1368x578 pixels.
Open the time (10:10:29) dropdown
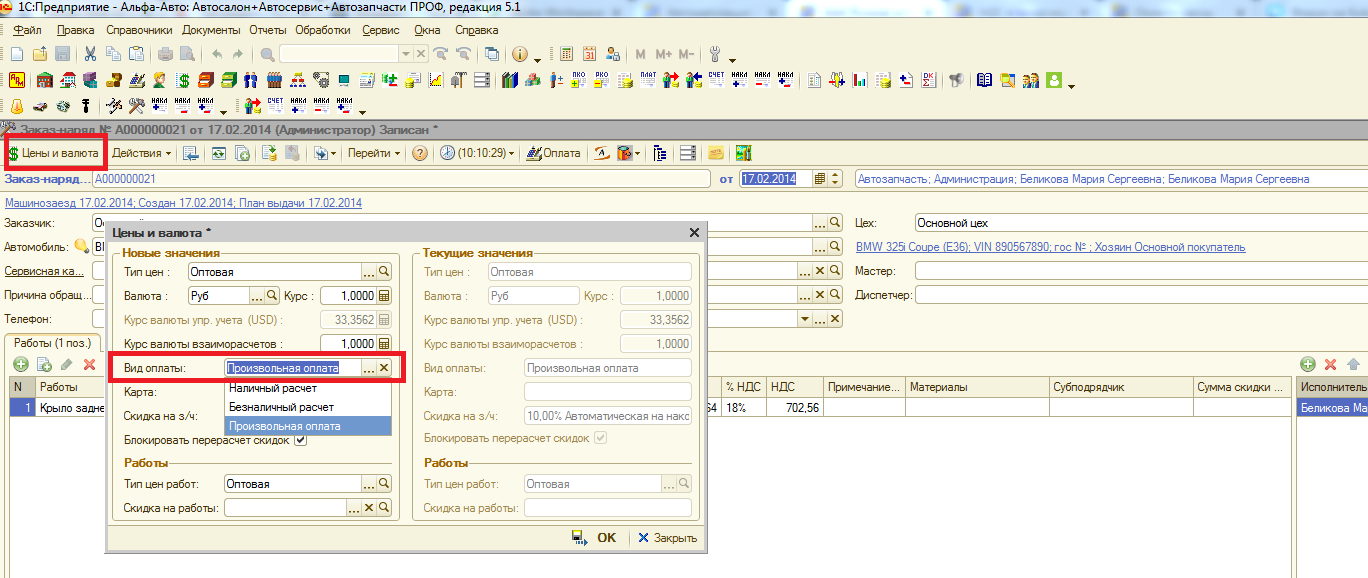[x=478, y=153]
